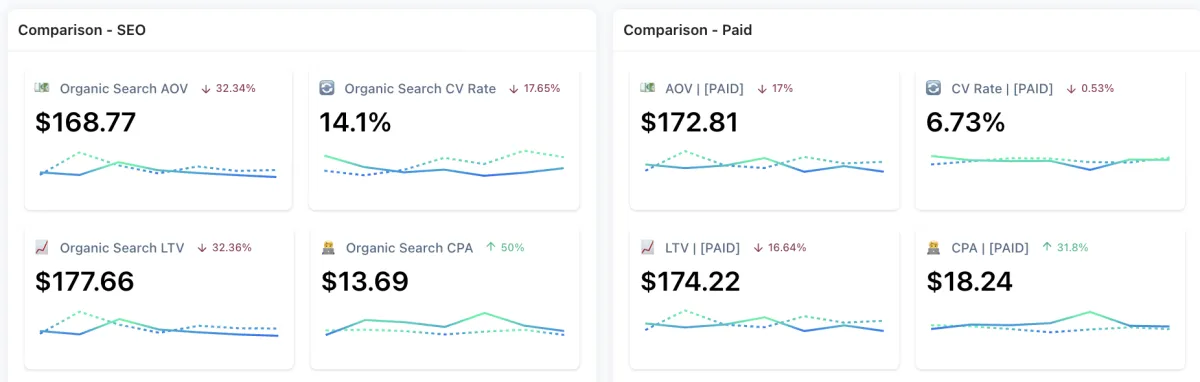Click the $172.81 paid AOV sparkline chart
This screenshot has width=1200, height=382.
(765, 163)
